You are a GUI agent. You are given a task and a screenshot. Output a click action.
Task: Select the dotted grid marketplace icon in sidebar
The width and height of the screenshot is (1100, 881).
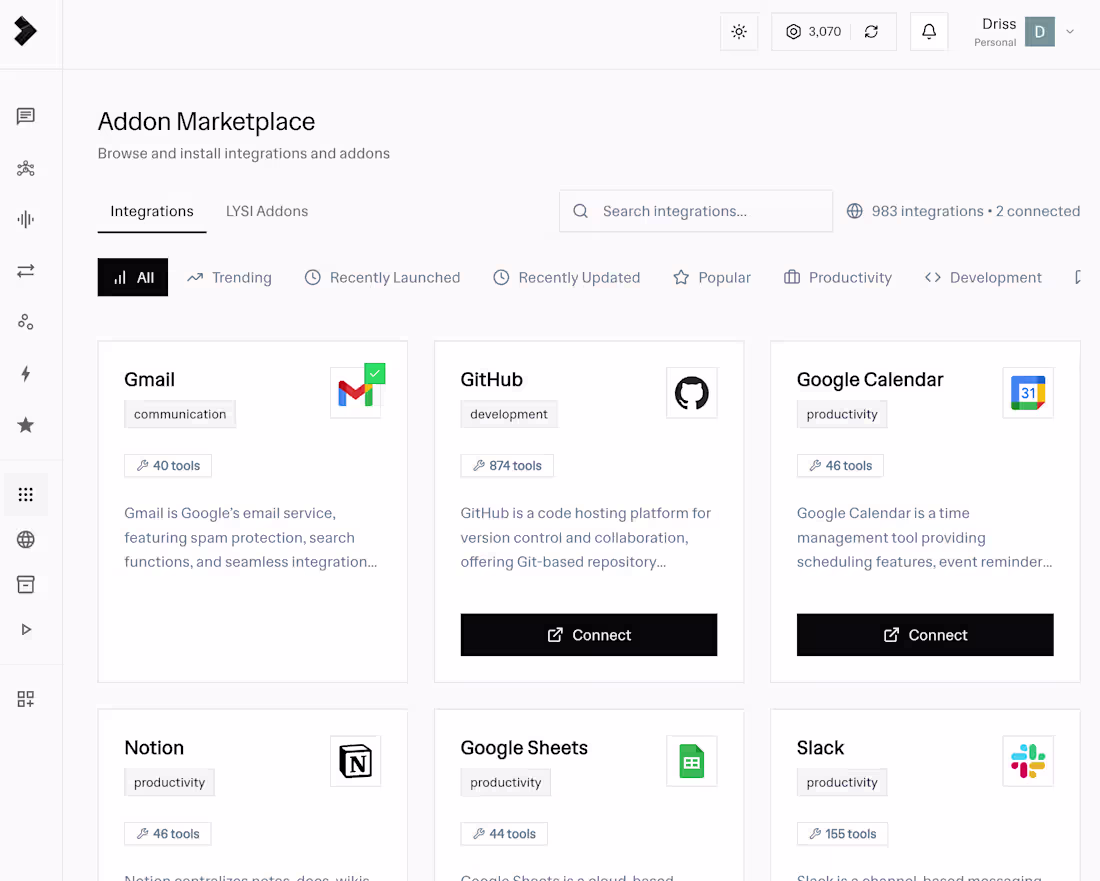(x=26, y=495)
